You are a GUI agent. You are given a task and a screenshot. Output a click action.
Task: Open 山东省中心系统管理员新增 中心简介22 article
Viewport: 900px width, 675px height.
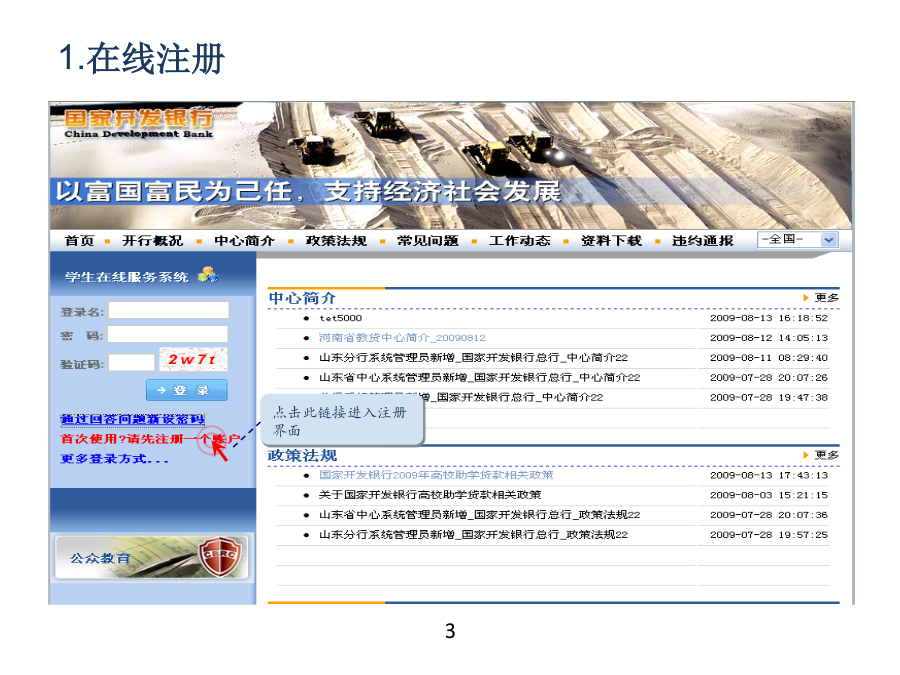tap(479, 377)
